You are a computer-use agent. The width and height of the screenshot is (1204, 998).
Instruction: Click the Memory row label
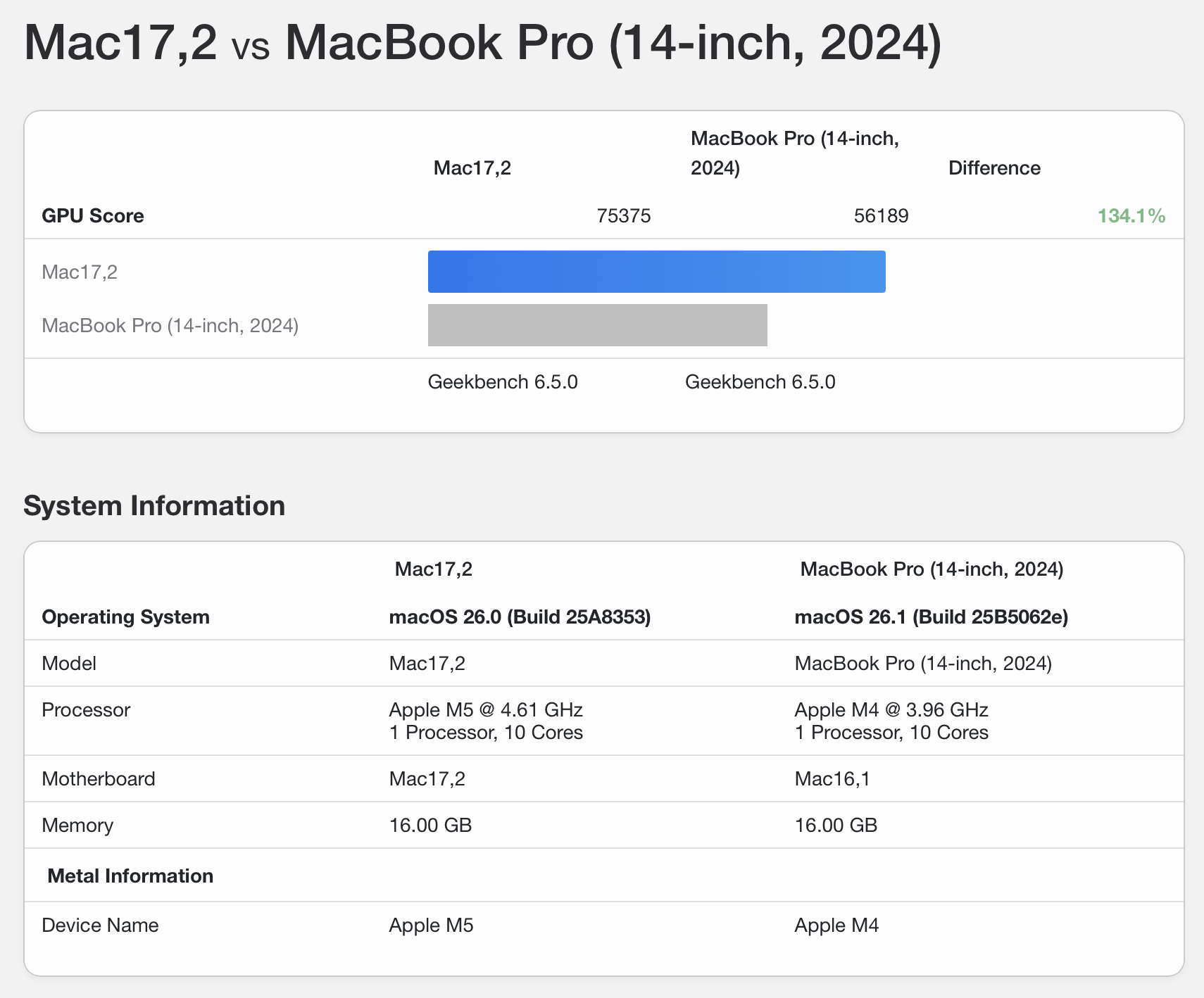(77, 825)
